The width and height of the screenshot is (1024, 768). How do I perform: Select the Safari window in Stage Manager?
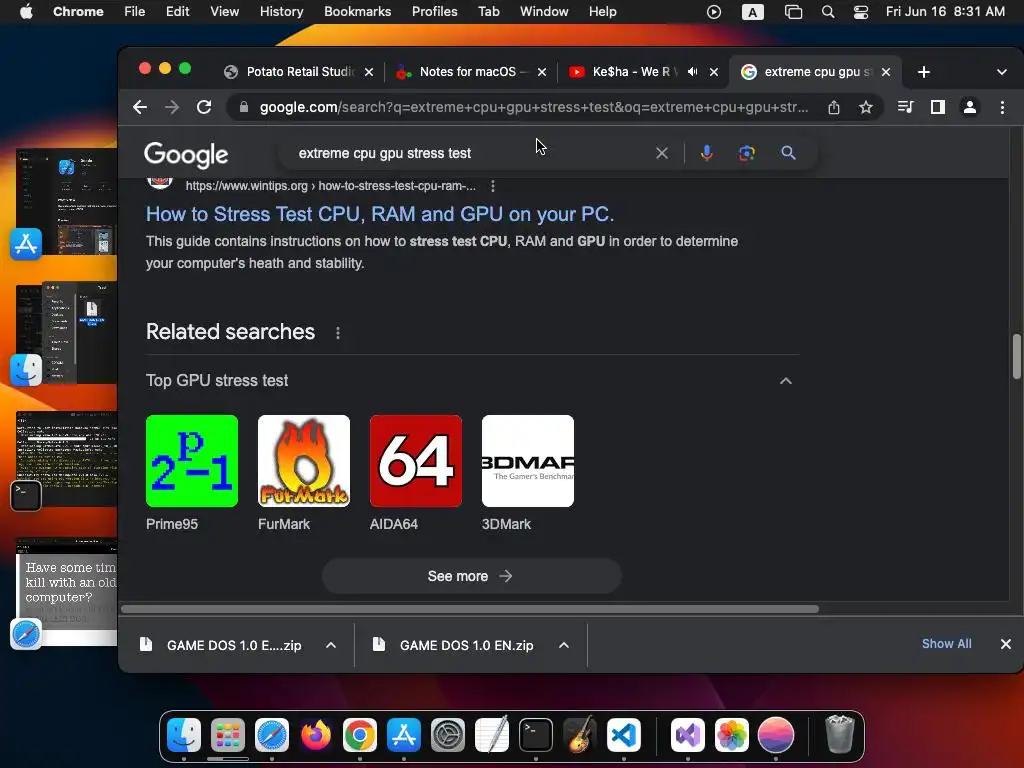[65, 592]
